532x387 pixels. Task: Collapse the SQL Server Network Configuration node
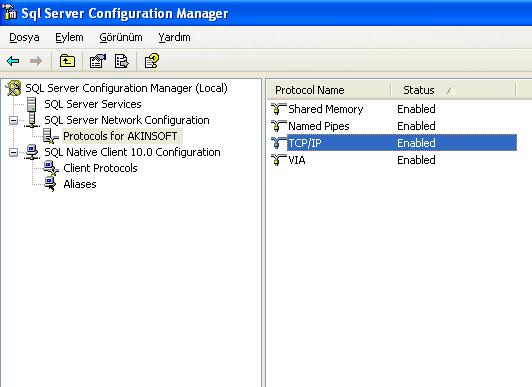pyautogui.click(x=13, y=120)
